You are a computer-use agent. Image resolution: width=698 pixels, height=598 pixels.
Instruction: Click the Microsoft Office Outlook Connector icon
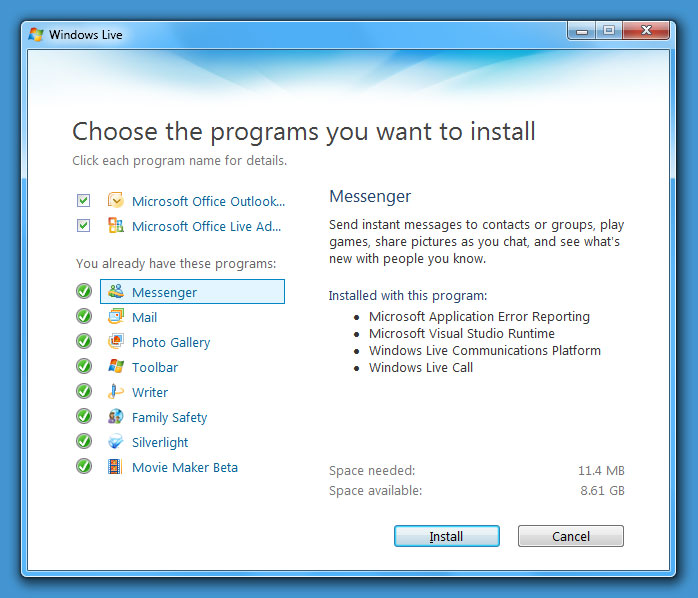(116, 201)
